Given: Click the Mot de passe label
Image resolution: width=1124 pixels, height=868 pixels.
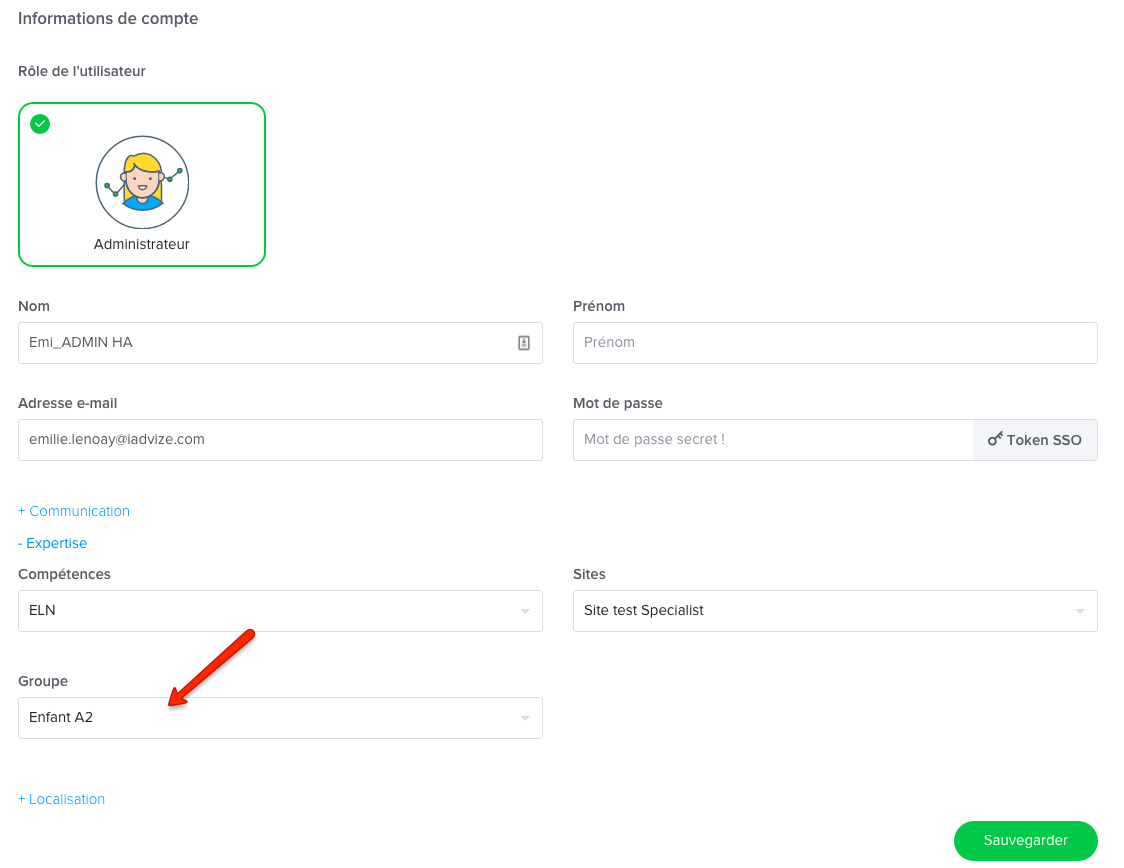Looking at the screenshot, I should coord(618,403).
